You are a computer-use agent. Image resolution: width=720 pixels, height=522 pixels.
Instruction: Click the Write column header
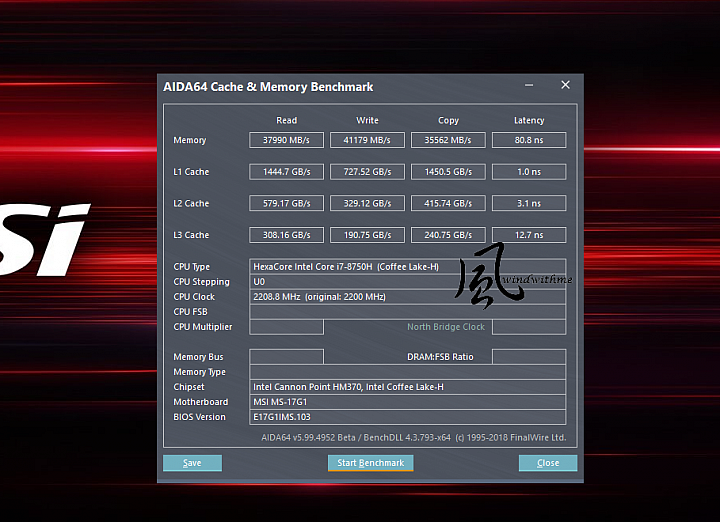coord(367,120)
